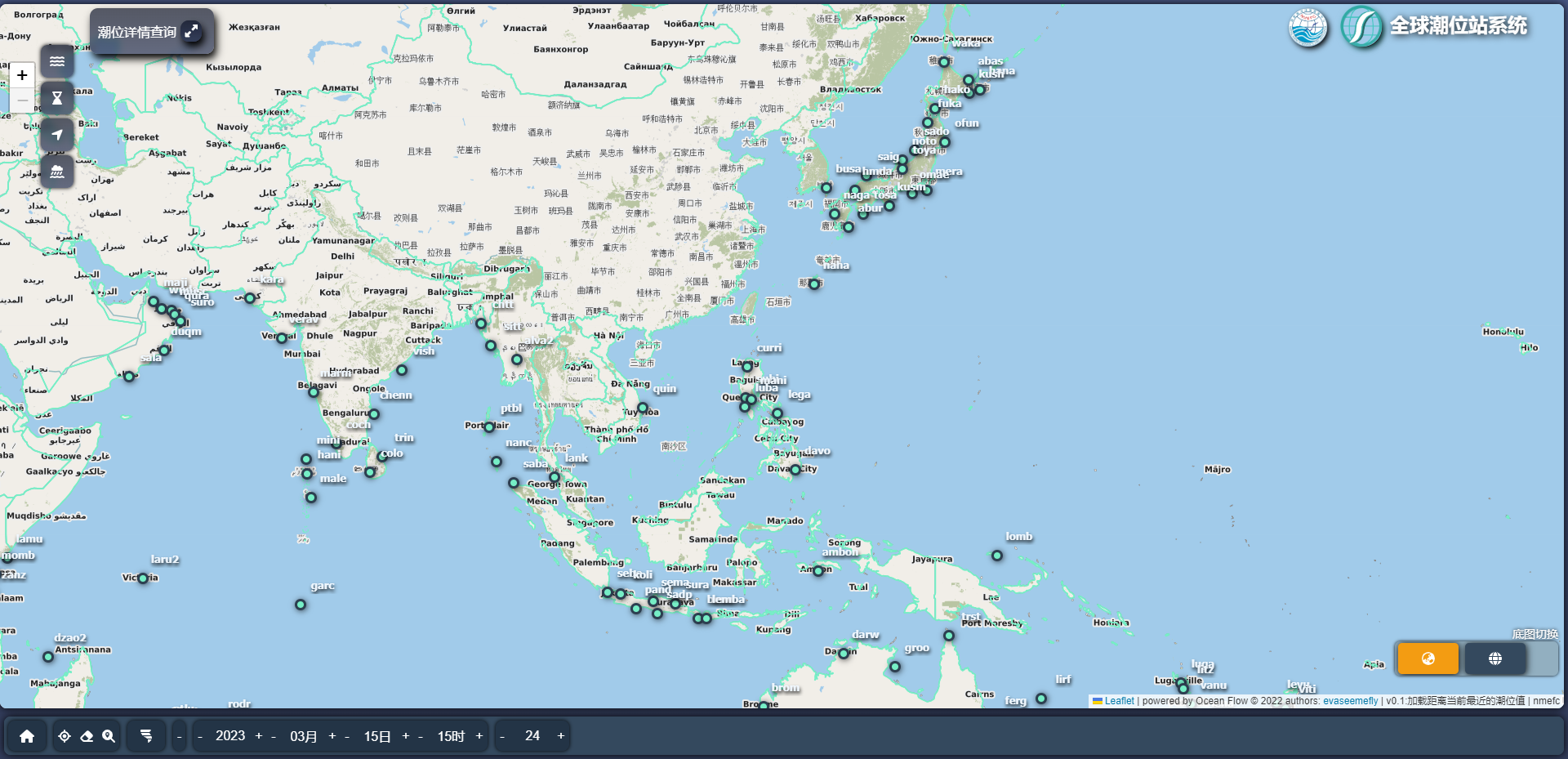
Task: Decrease the 24 hour span value
Action: pyautogui.click(x=502, y=736)
